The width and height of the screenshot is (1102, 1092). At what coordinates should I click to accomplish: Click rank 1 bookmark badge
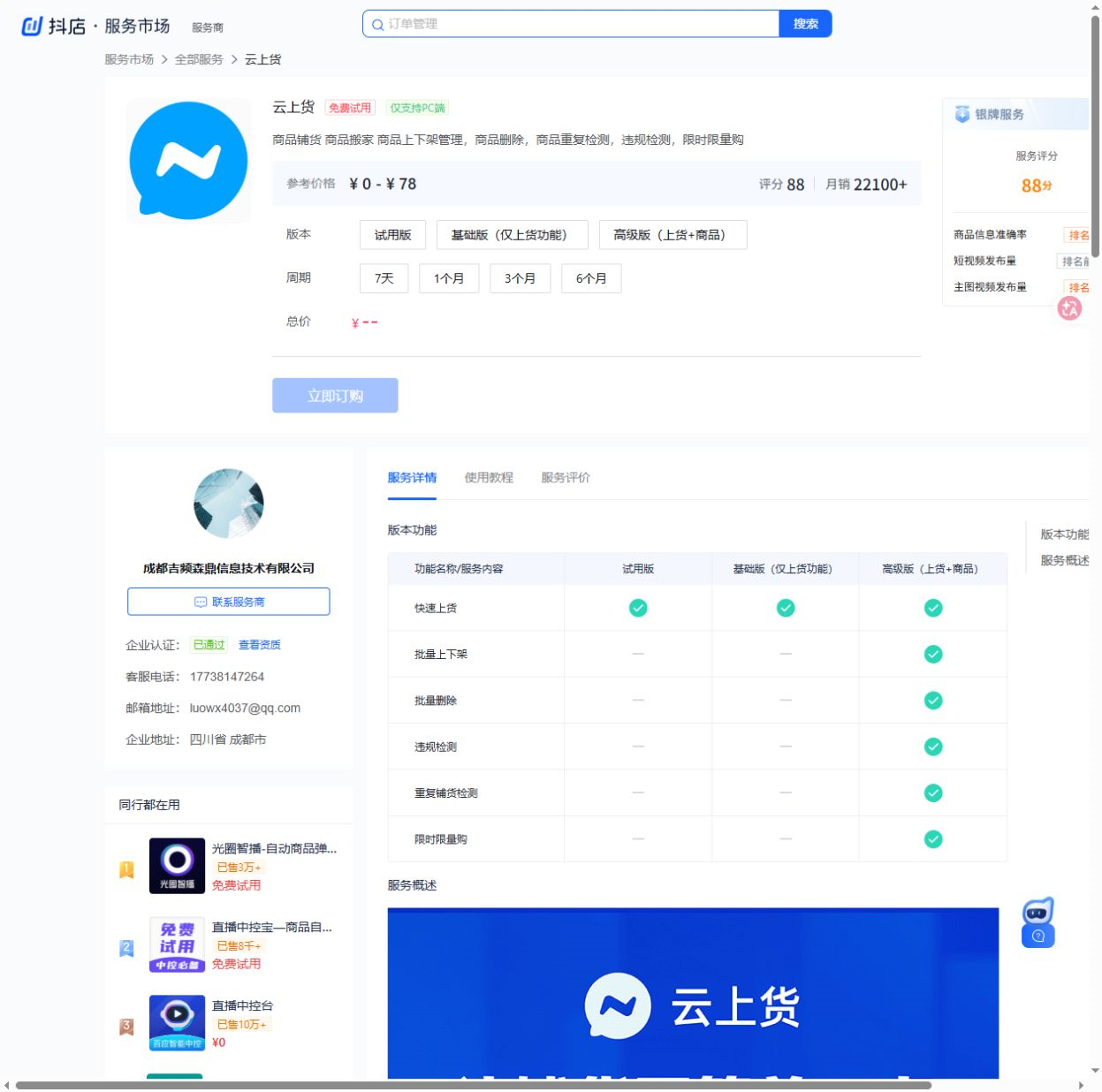coord(126,869)
